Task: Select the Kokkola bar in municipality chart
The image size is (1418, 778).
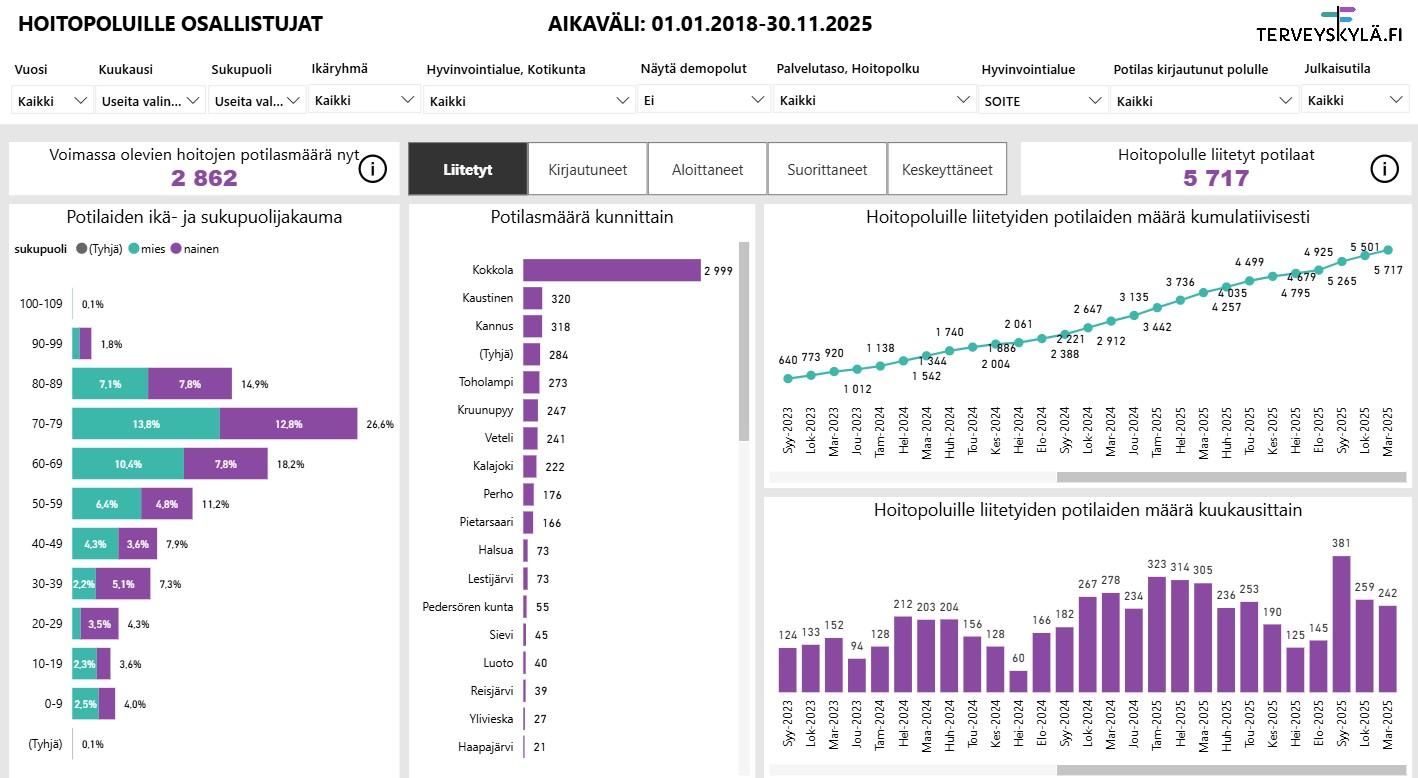Action: [x=611, y=270]
